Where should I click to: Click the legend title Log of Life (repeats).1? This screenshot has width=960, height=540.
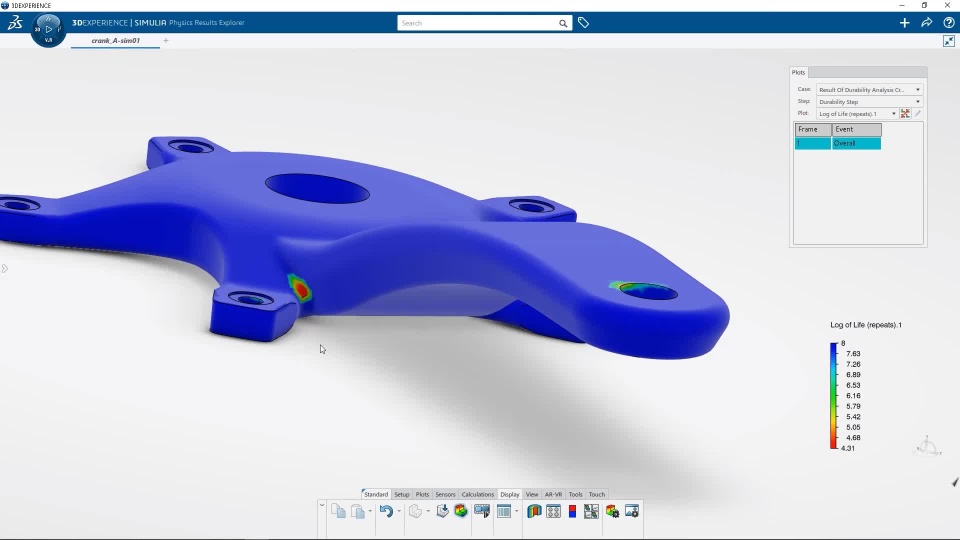866,325
